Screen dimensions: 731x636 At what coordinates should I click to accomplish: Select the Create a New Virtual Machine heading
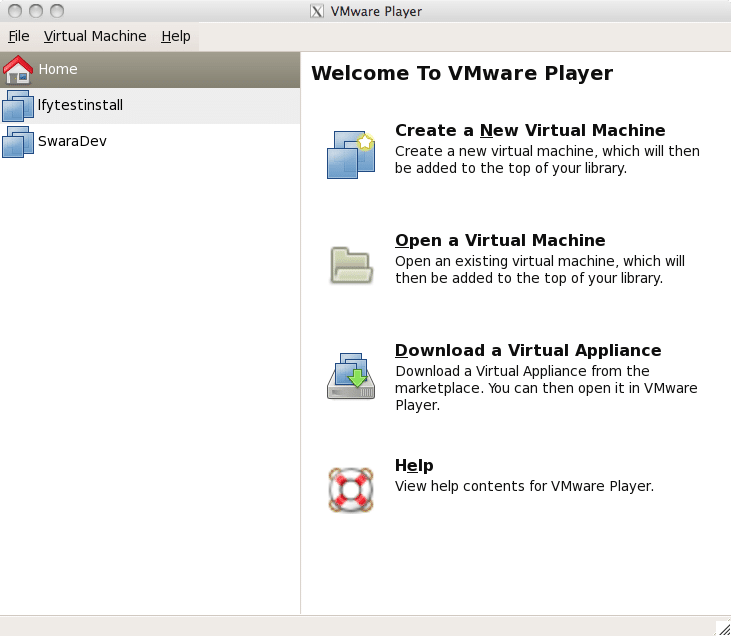point(530,130)
